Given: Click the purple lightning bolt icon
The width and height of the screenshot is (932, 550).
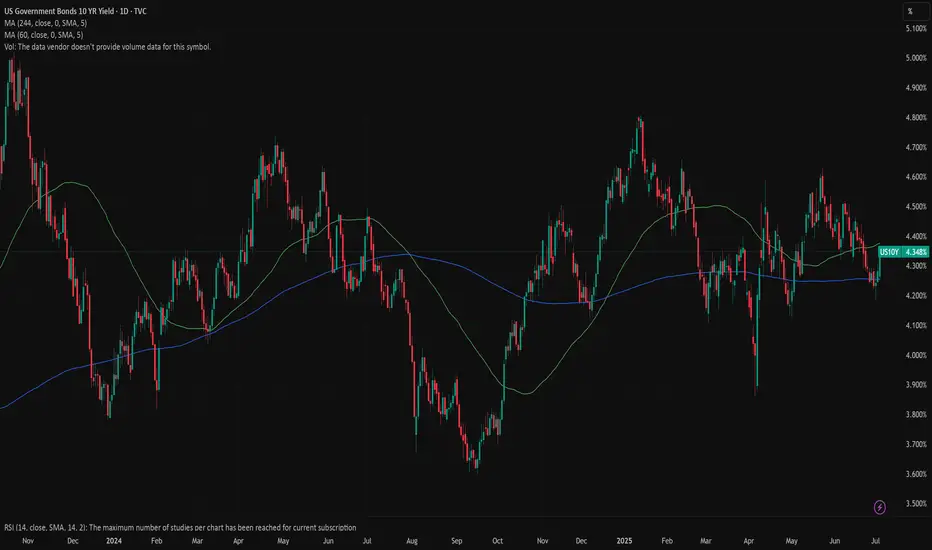Looking at the screenshot, I should [x=880, y=507].
